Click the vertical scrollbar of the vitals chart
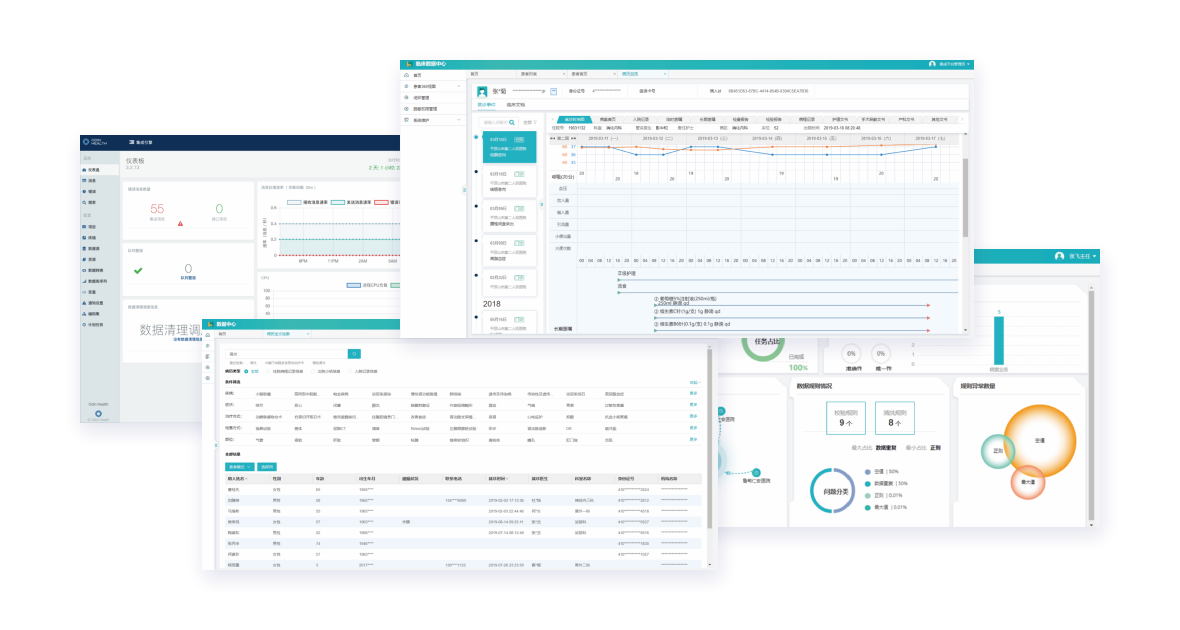 (x=965, y=190)
